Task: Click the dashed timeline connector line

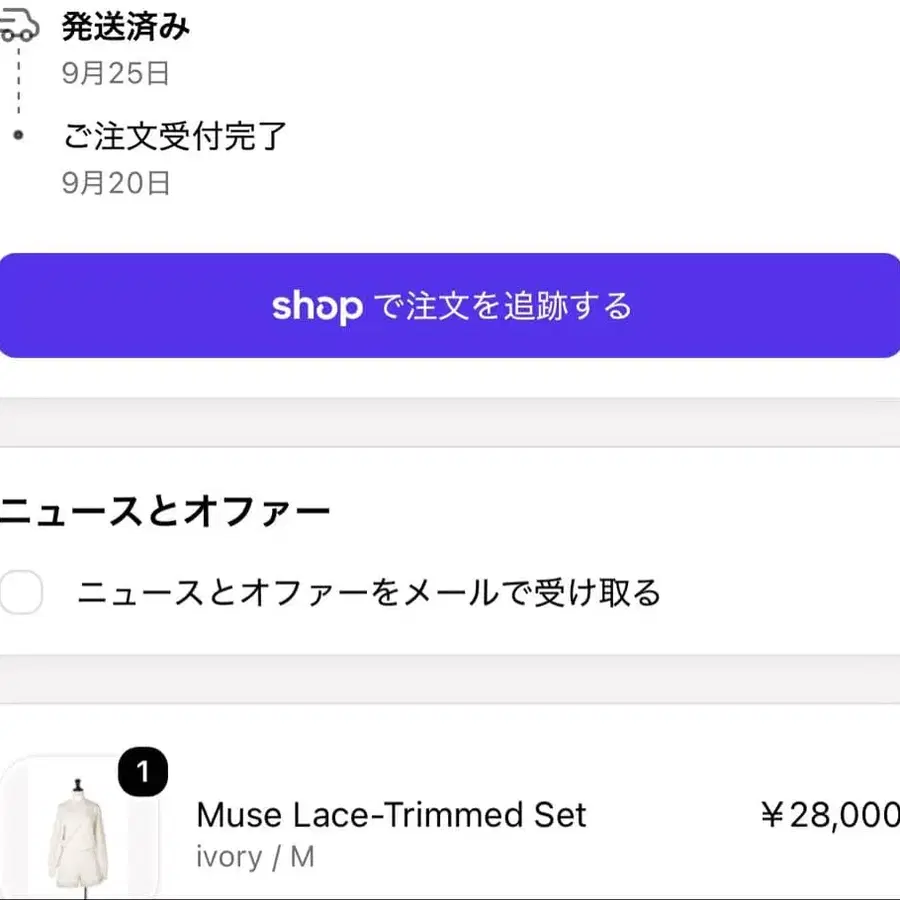Action: [18, 80]
